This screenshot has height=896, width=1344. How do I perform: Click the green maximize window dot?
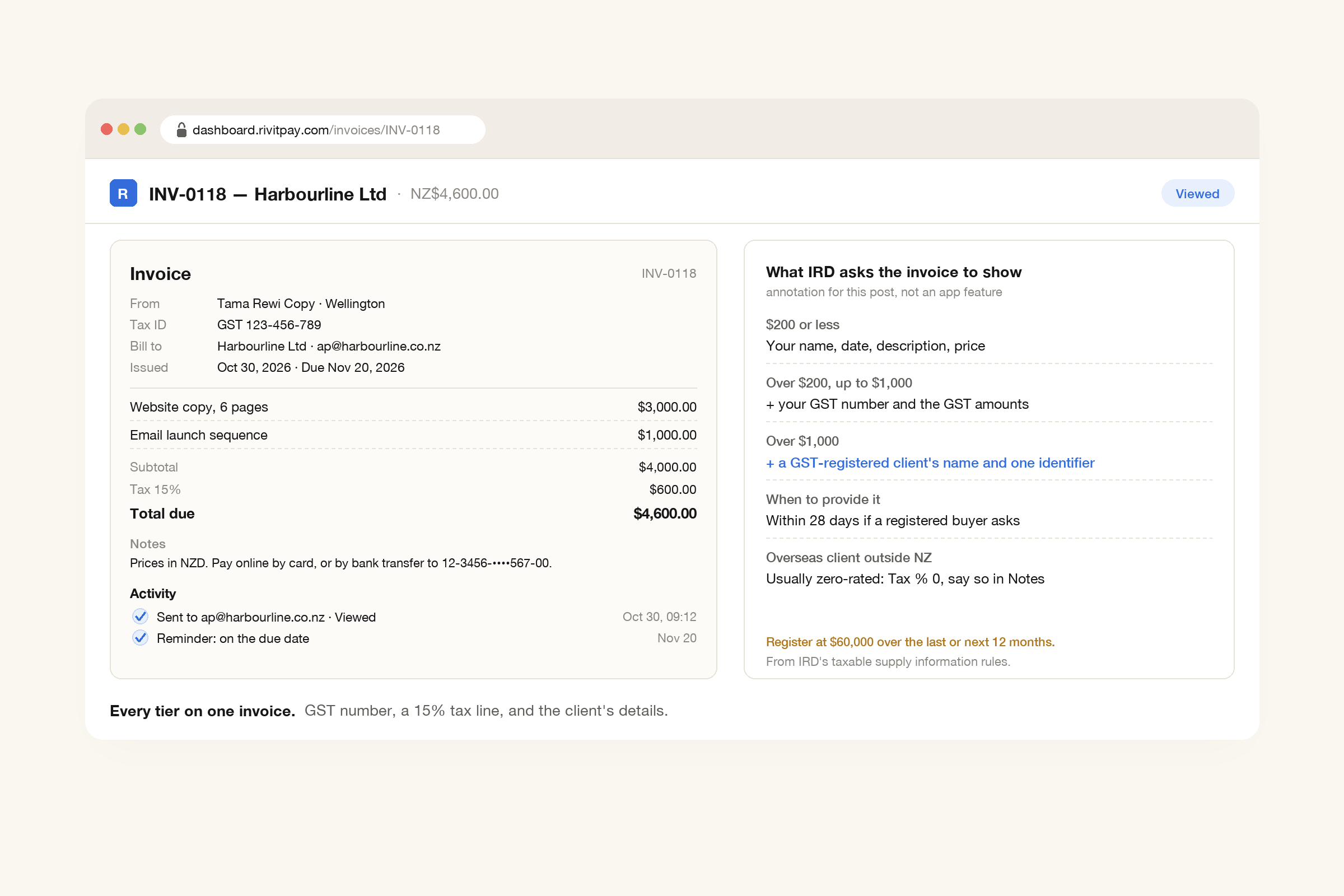pos(140,129)
